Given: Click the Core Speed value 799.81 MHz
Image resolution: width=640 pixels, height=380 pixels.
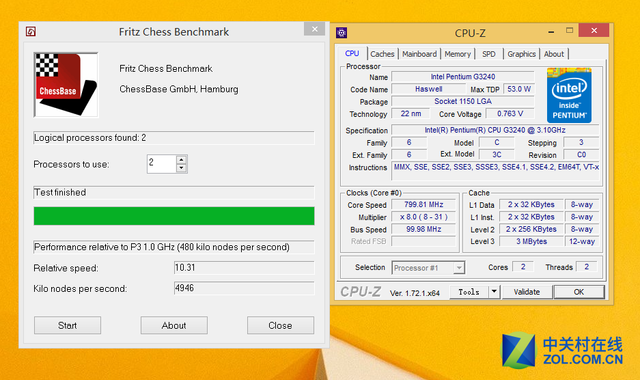Looking at the screenshot, I should coord(424,204).
